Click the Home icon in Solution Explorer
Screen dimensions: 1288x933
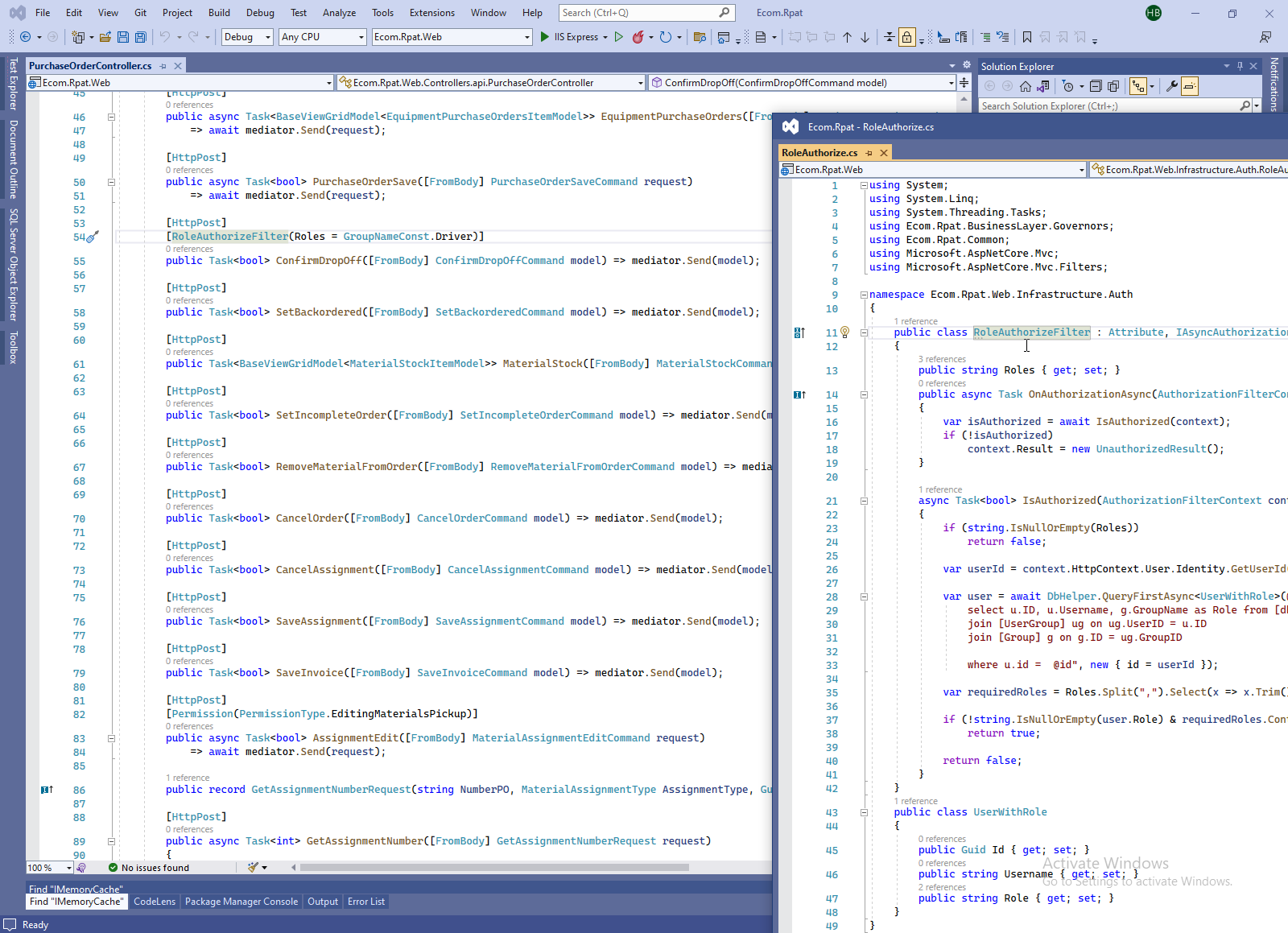tap(1025, 86)
